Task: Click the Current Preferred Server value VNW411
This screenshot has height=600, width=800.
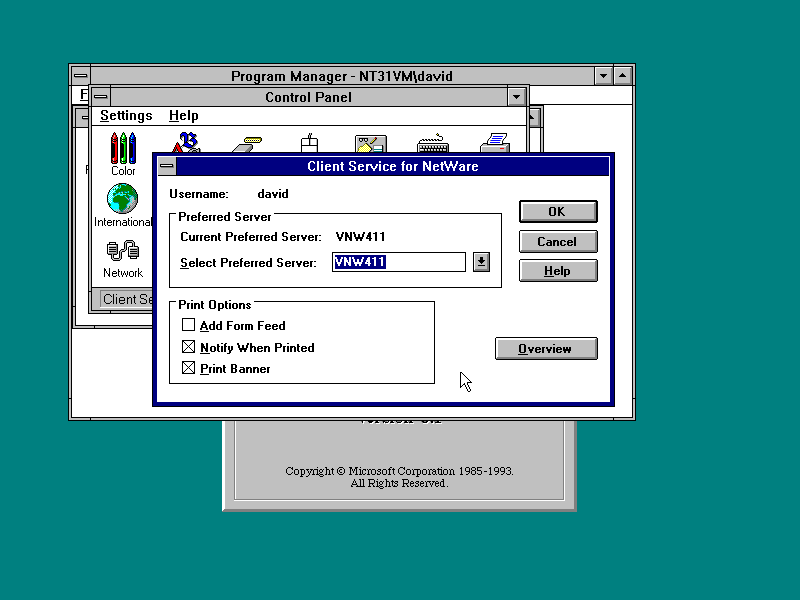Action: coord(360,237)
